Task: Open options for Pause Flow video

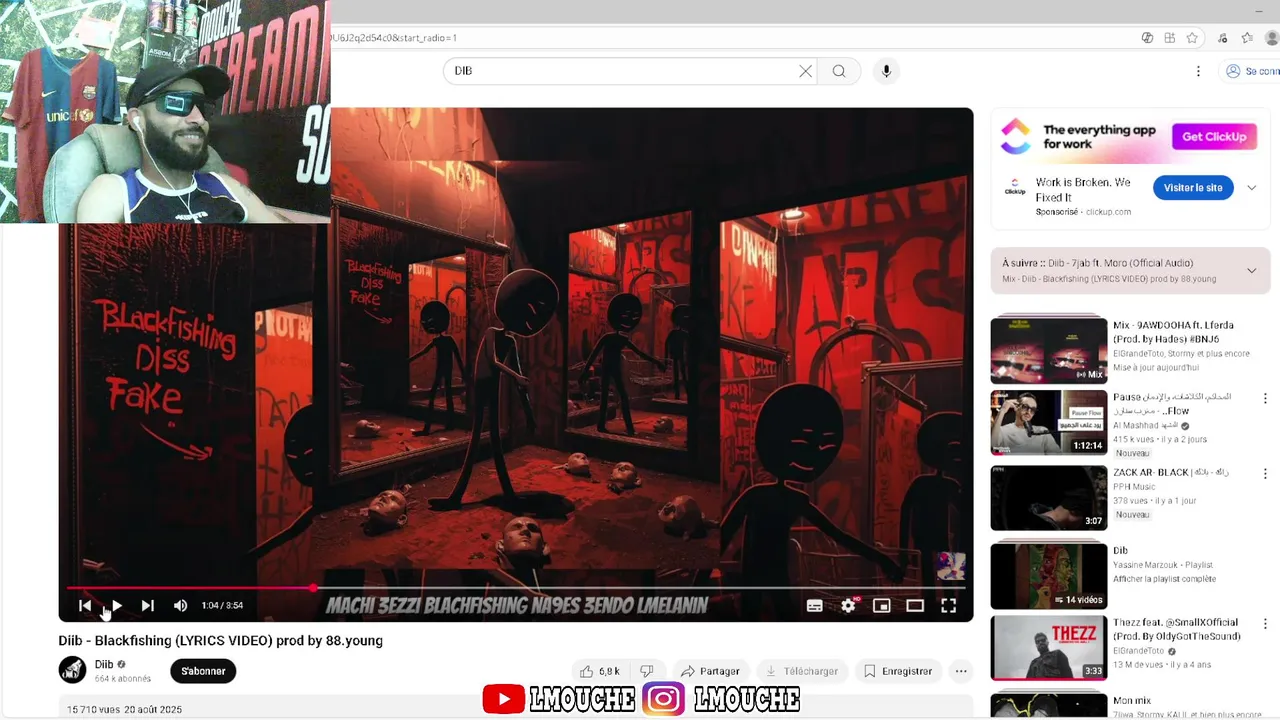Action: (1265, 398)
